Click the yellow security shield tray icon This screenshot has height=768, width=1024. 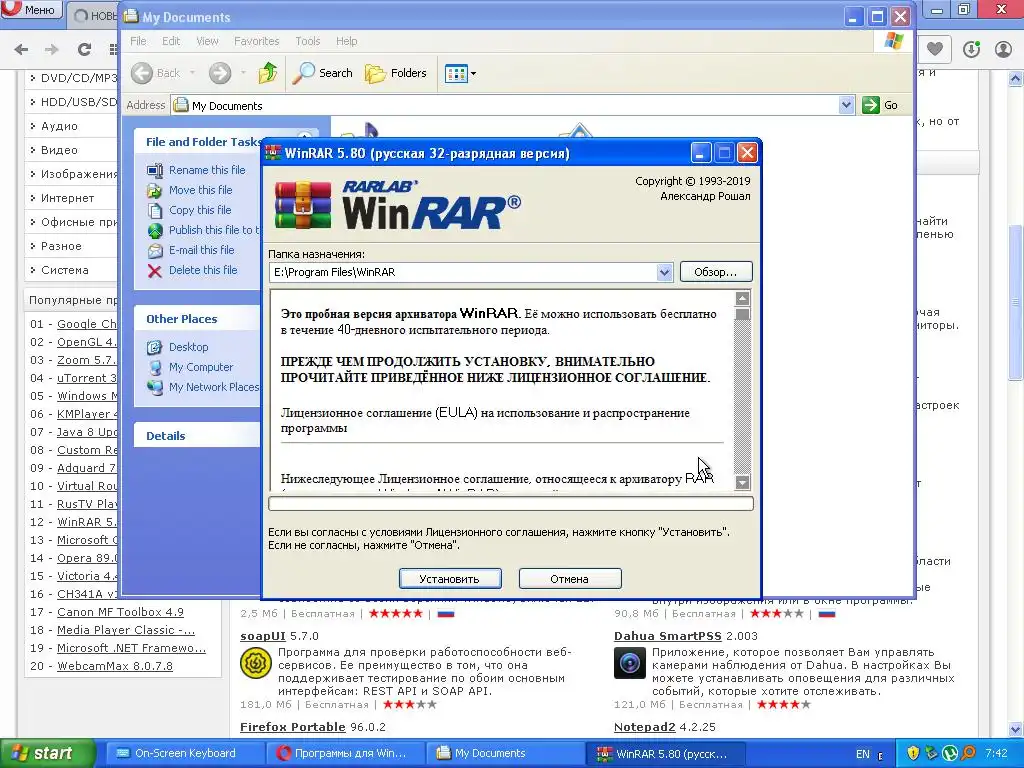tap(913, 754)
